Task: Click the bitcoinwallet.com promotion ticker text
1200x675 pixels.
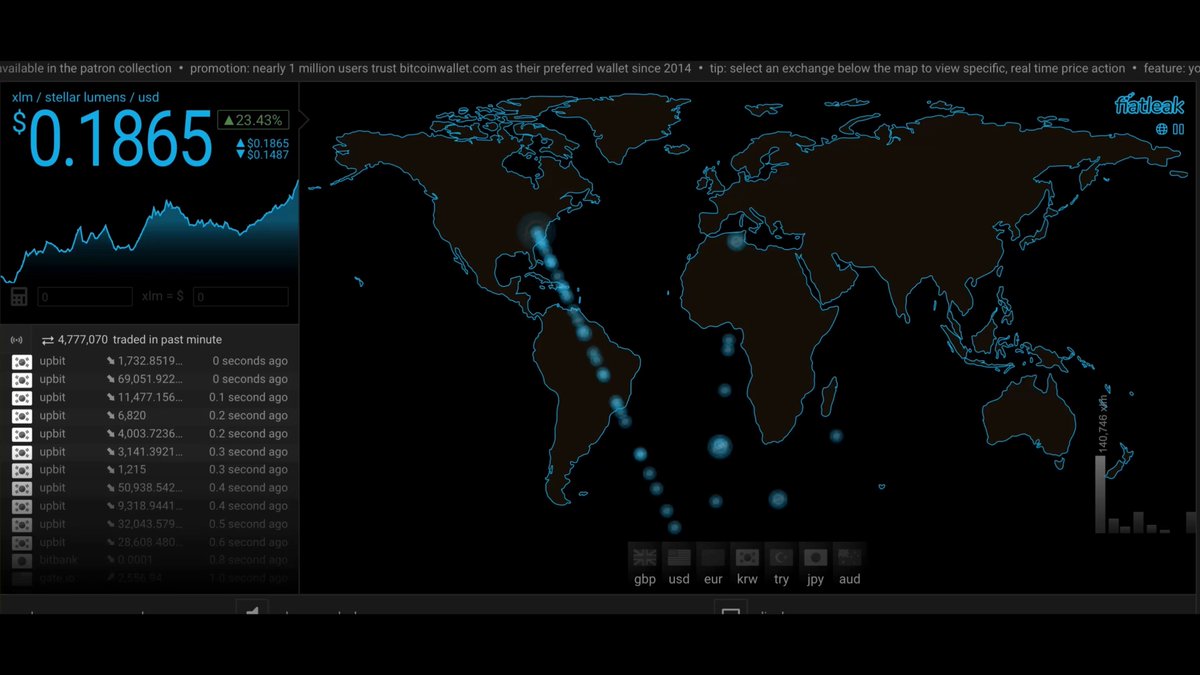Action: 440,69
